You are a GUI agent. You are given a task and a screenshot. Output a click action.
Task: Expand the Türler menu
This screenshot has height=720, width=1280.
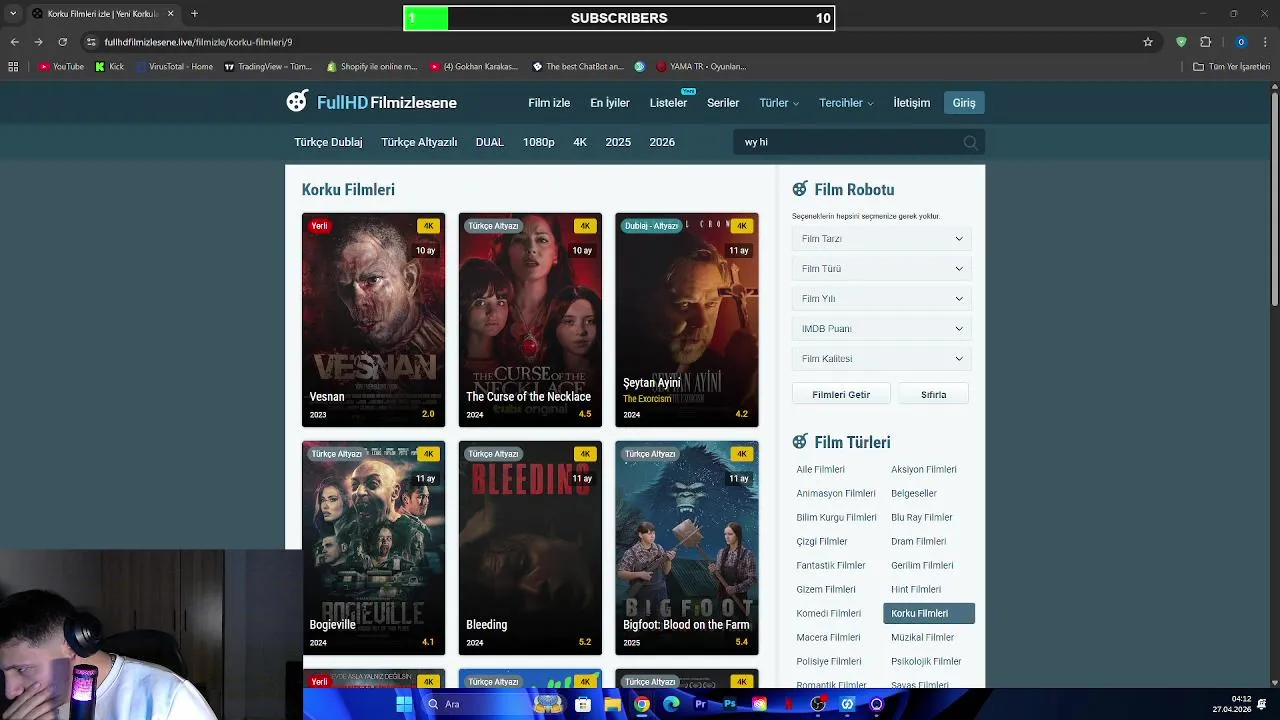779,103
